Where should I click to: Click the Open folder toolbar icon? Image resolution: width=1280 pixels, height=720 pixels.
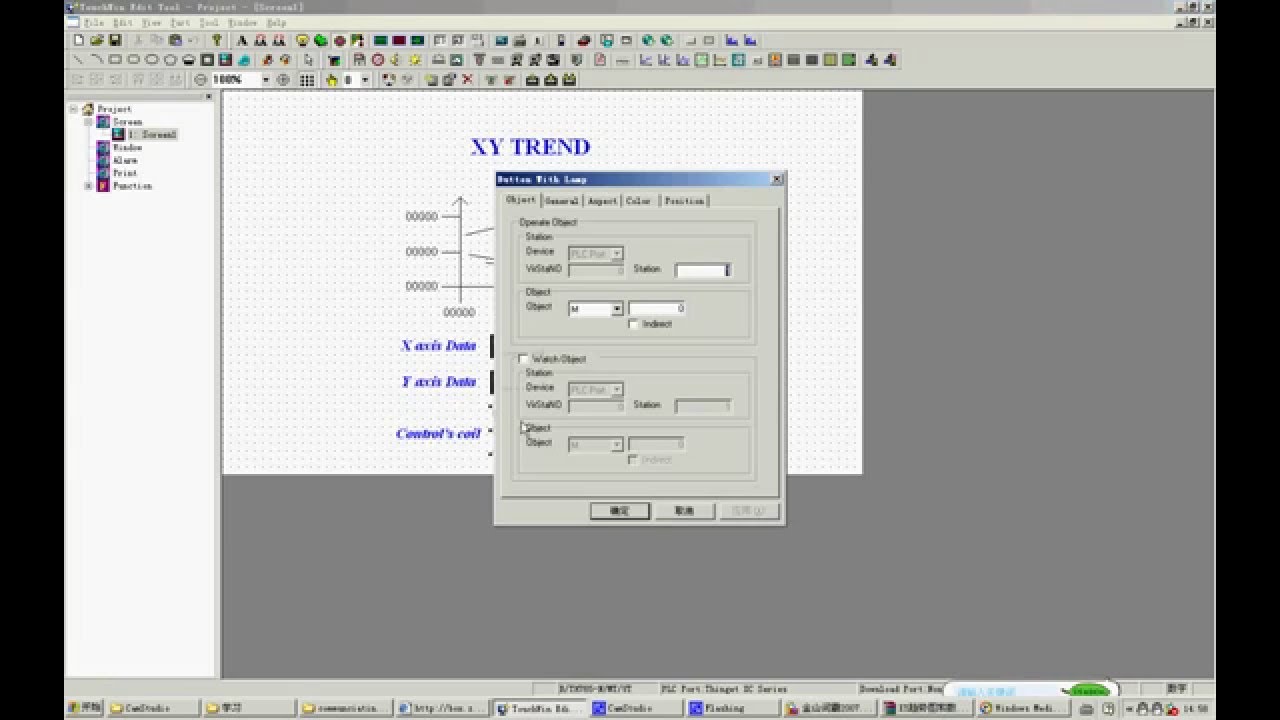click(x=97, y=41)
